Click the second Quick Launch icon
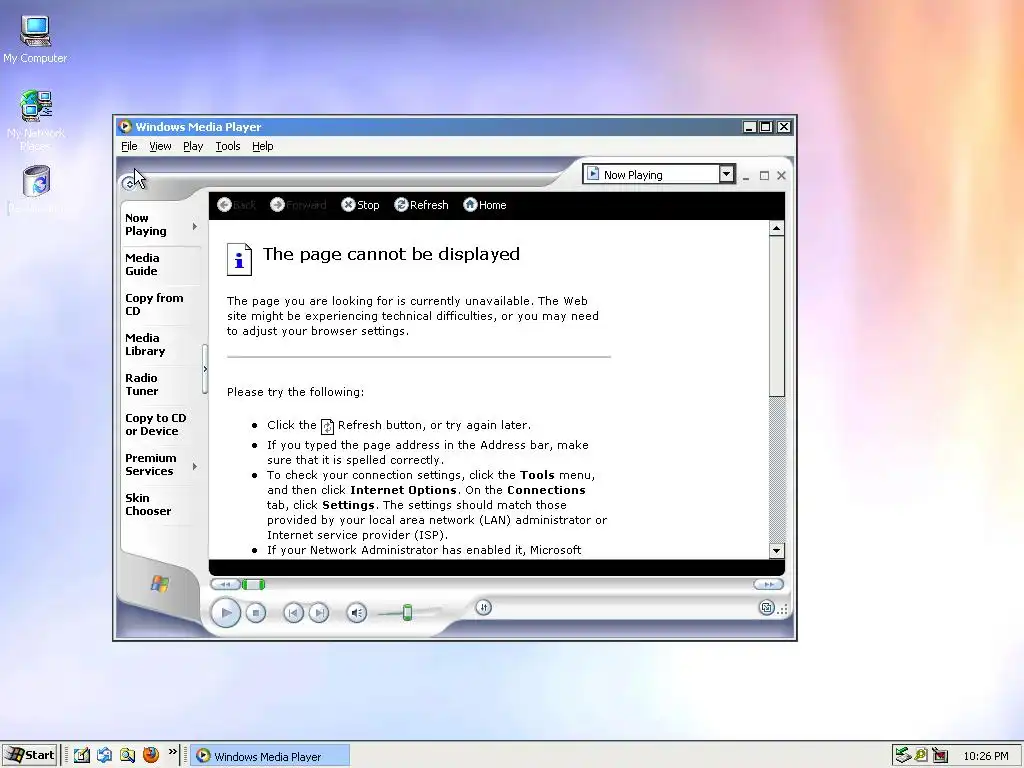The image size is (1024, 768). pyautogui.click(x=104, y=755)
